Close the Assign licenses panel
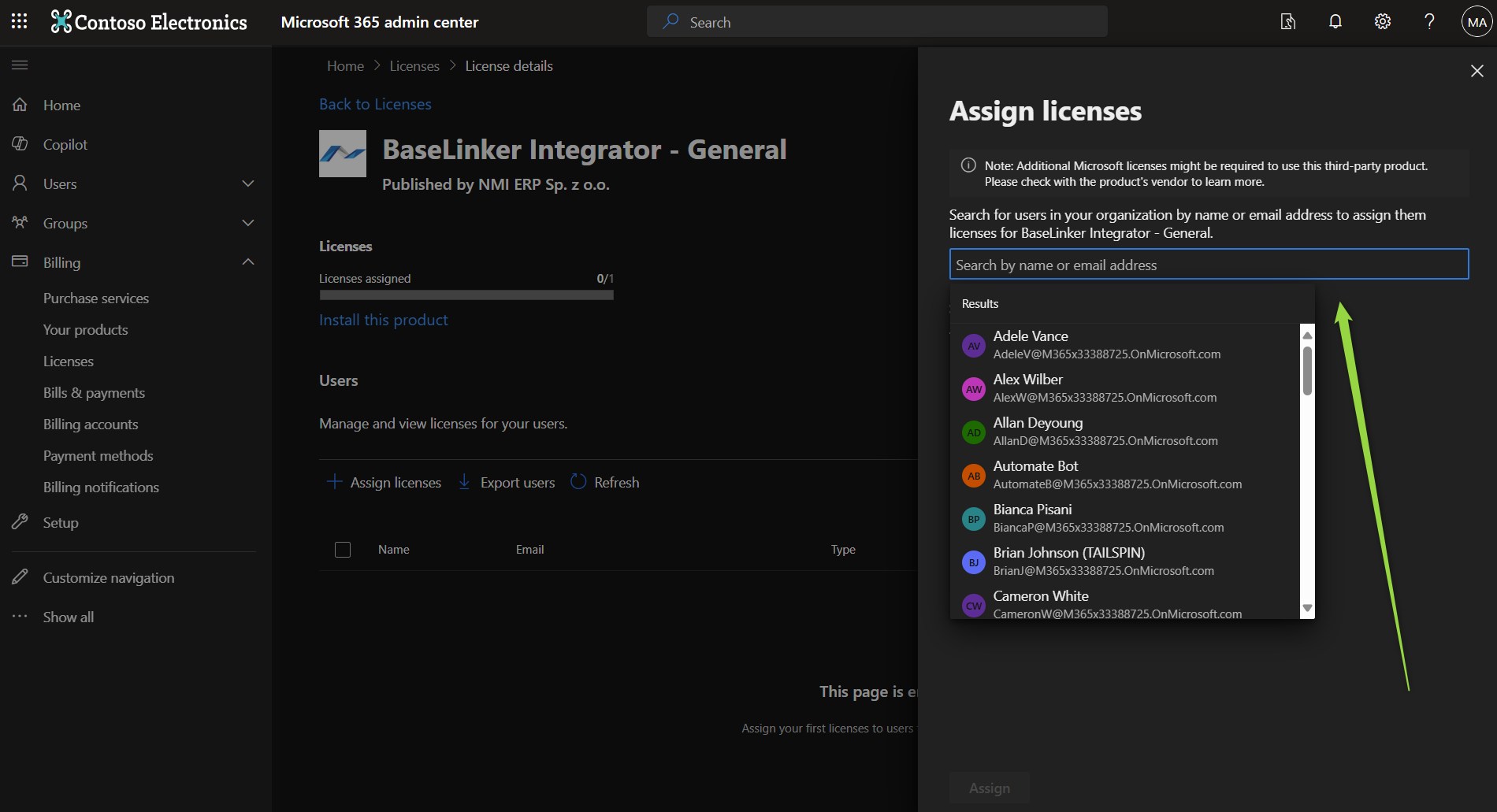Image resolution: width=1497 pixels, height=812 pixels. [x=1477, y=71]
